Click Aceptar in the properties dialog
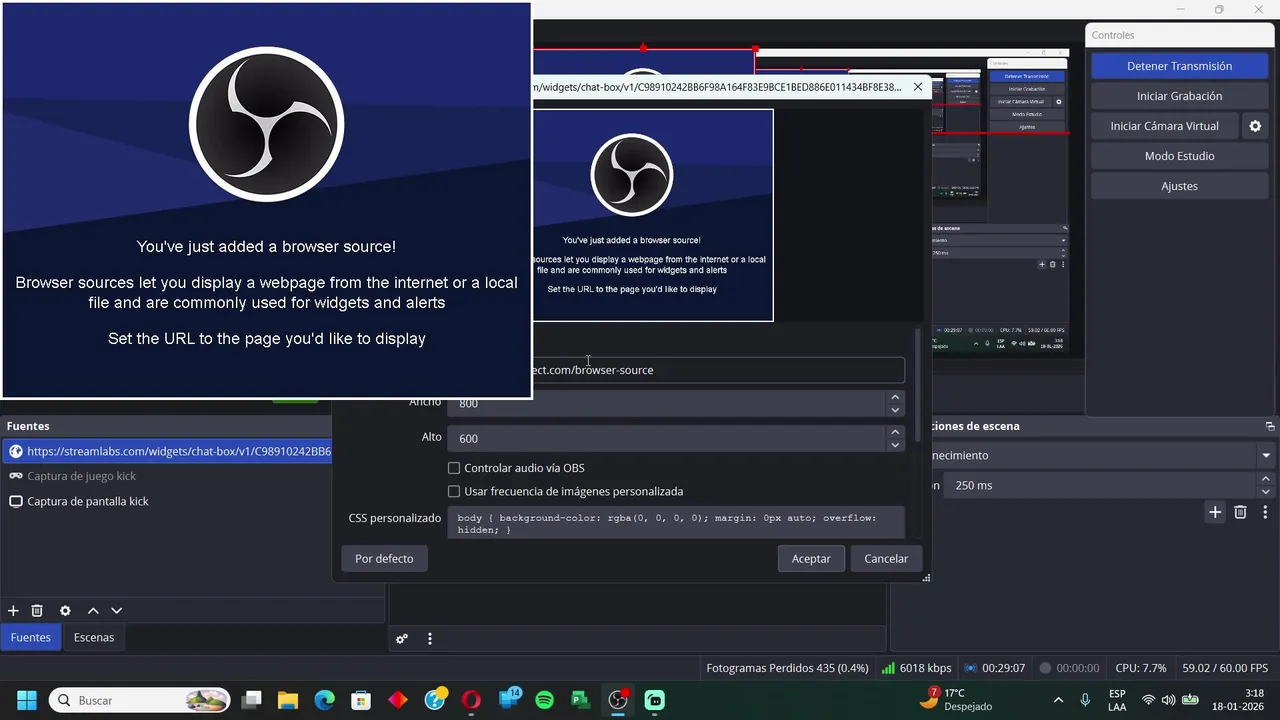1280x720 pixels. click(x=811, y=559)
